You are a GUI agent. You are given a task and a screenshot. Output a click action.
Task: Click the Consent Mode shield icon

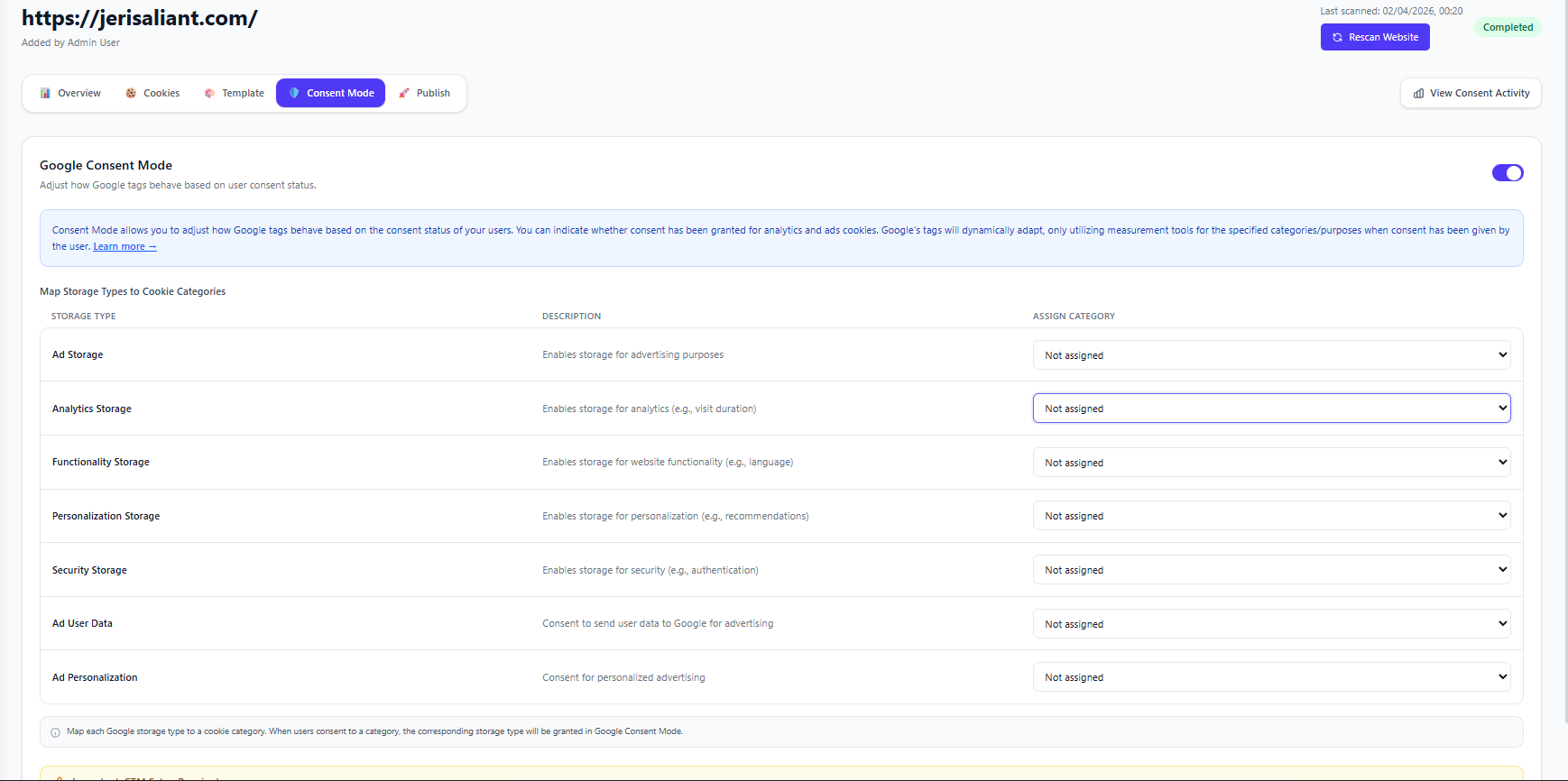tap(294, 93)
